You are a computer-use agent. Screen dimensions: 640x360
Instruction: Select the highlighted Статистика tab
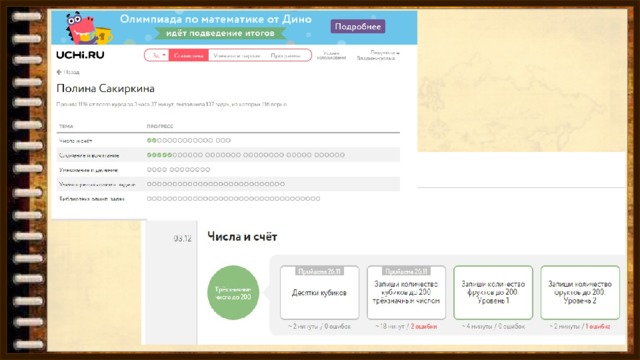click(x=189, y=55)
